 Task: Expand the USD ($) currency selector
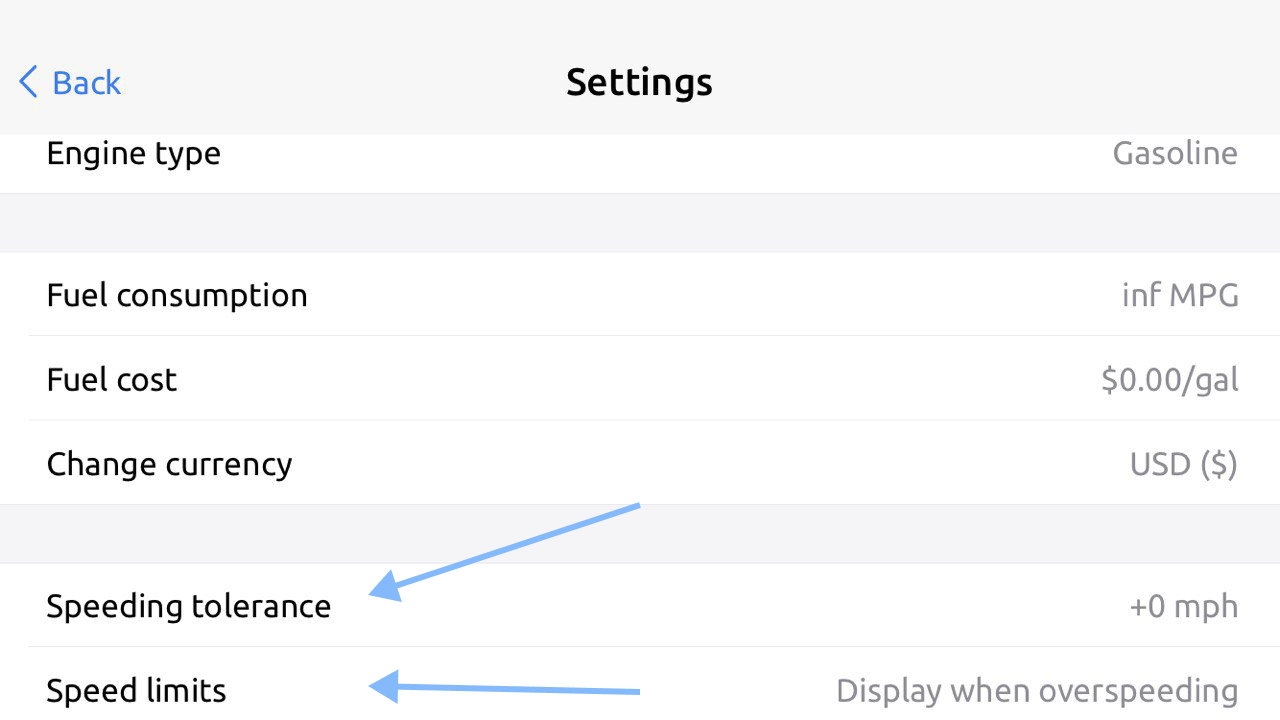[1183, 464]
